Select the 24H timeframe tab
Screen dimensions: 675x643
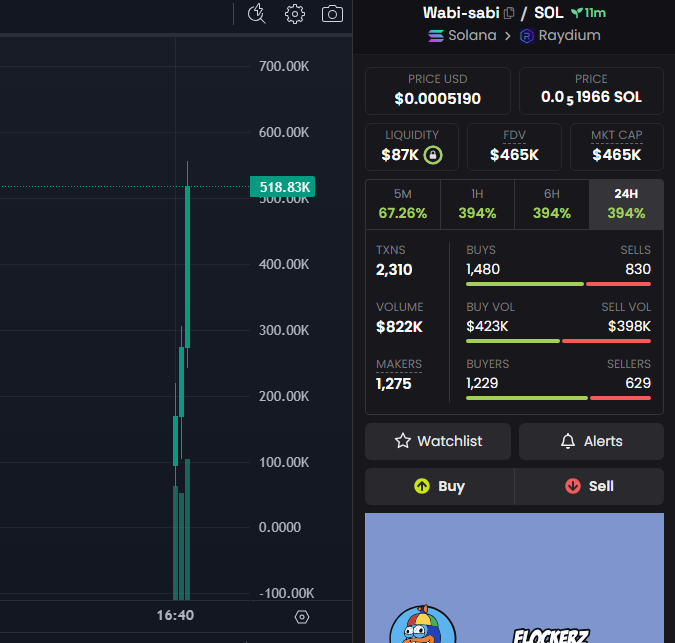click(x=626, y=204)
